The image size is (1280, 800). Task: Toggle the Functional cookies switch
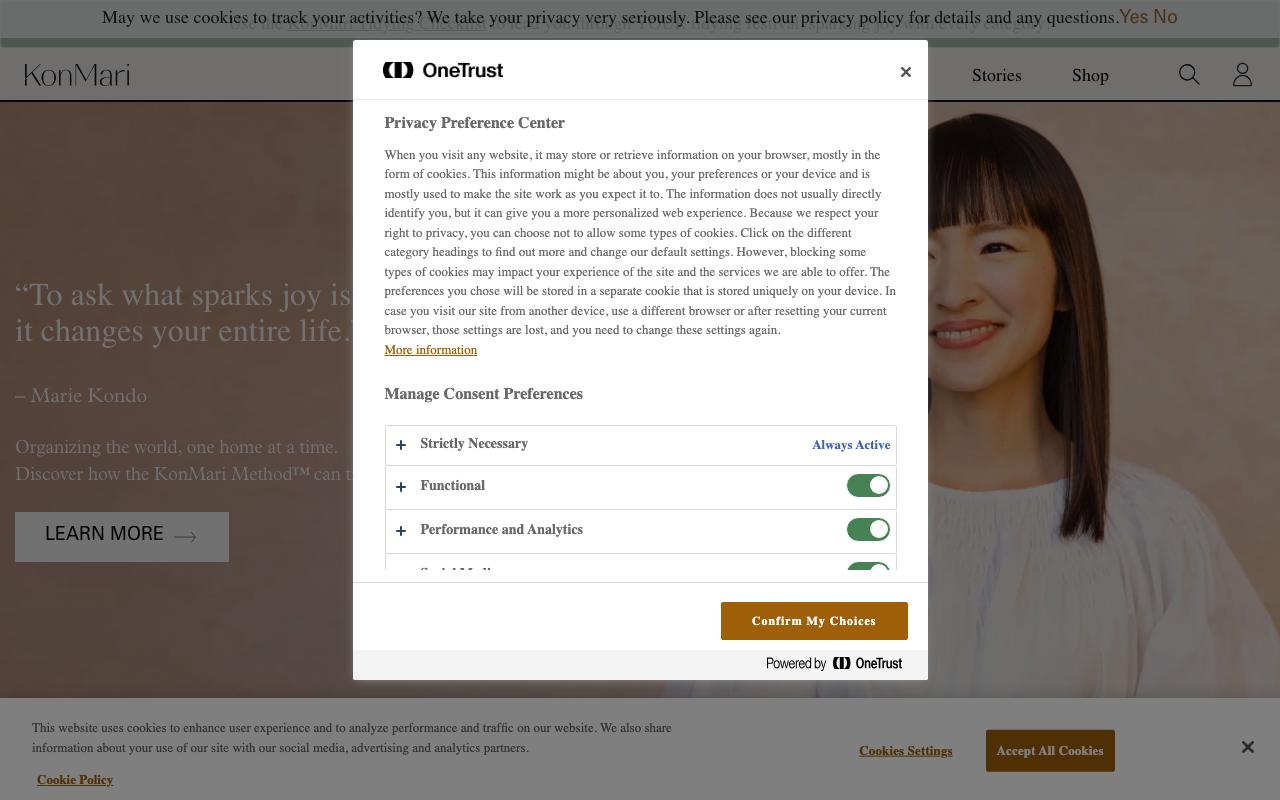868,486
